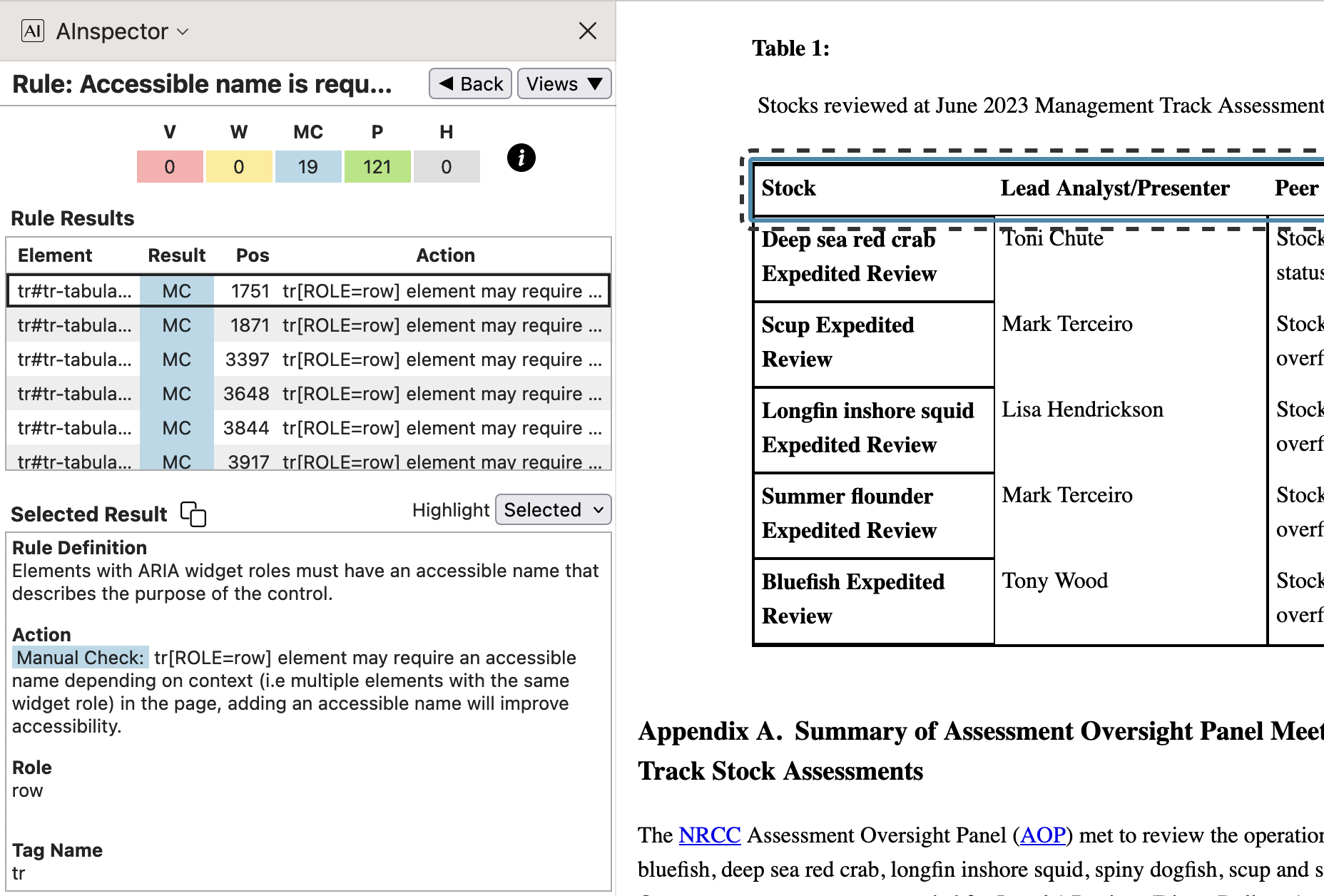This screenshot has height=896, width=1324.
Task: Open the AOP link
Action: (1042, 835)
